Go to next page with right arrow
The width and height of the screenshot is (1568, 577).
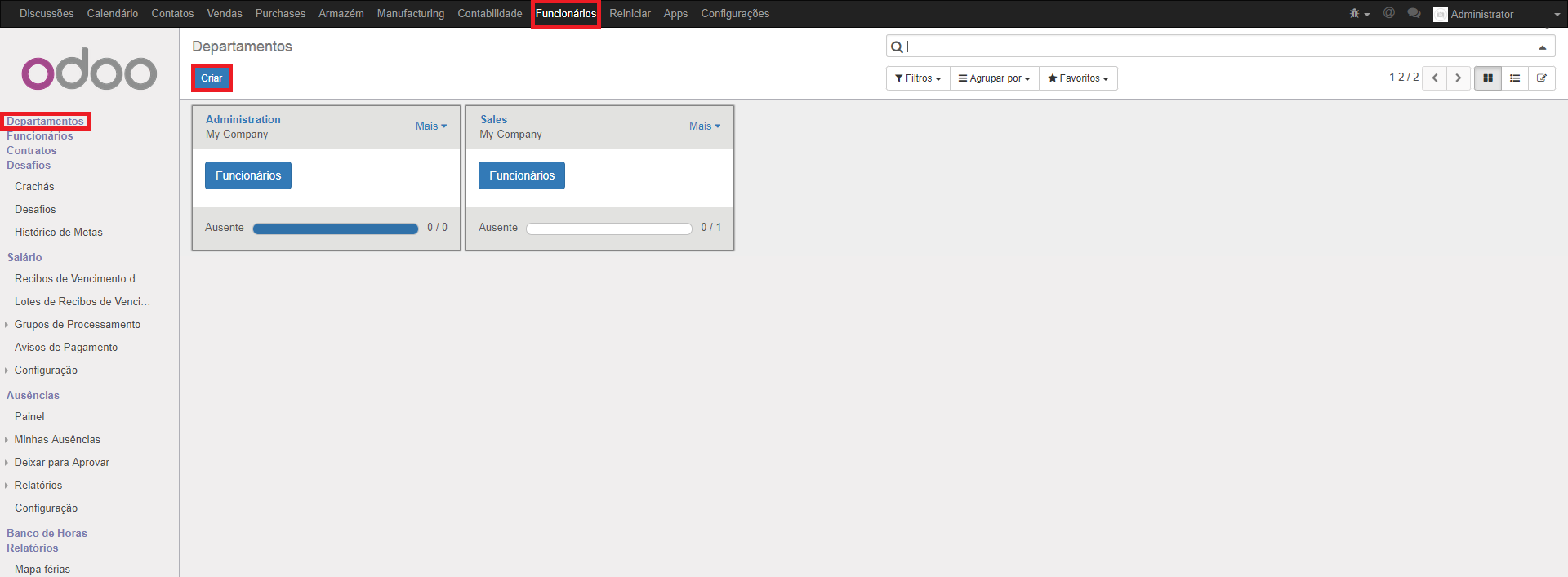[x=1459, y=78]
